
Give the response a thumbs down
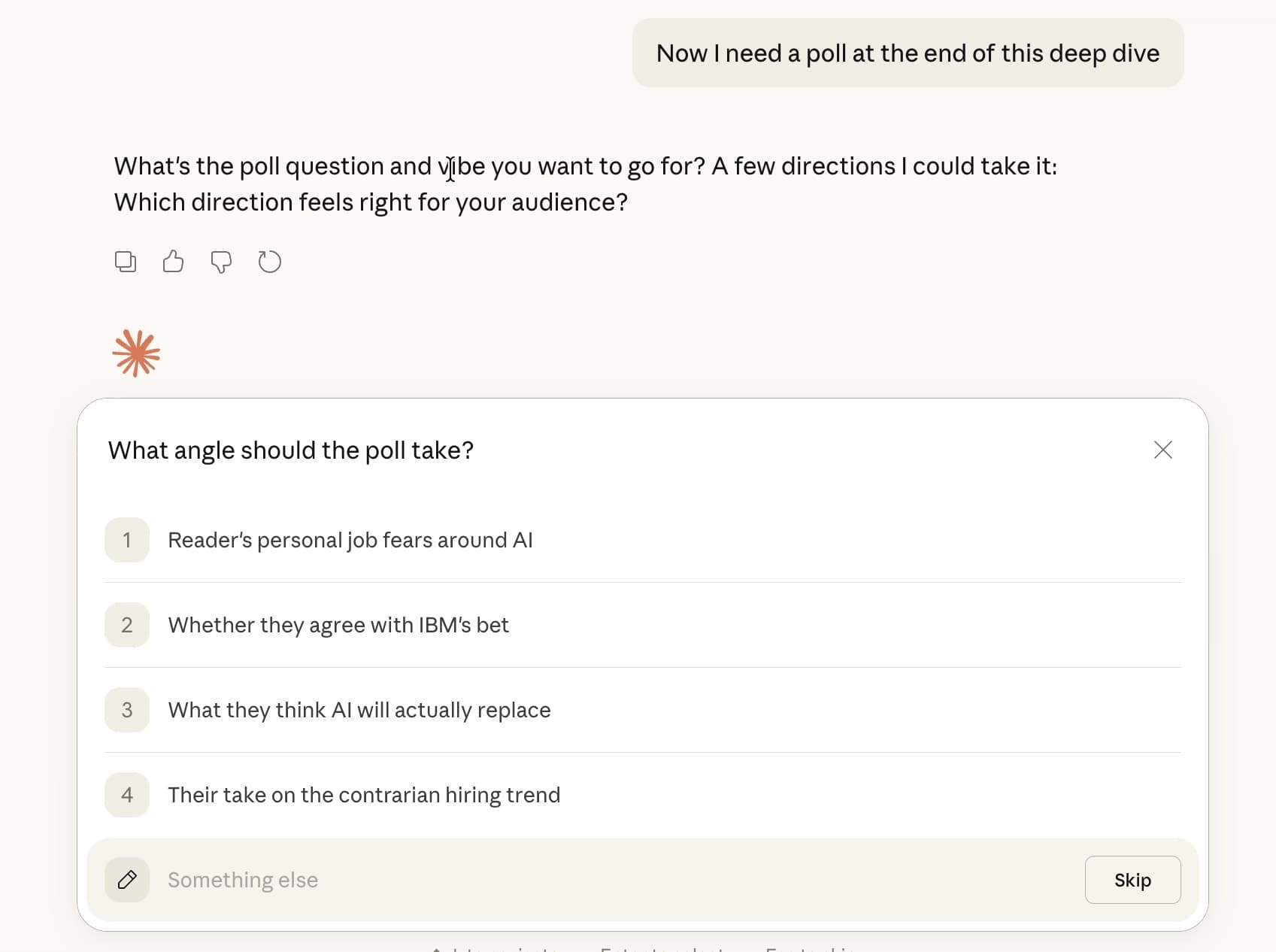click(221, 262)
